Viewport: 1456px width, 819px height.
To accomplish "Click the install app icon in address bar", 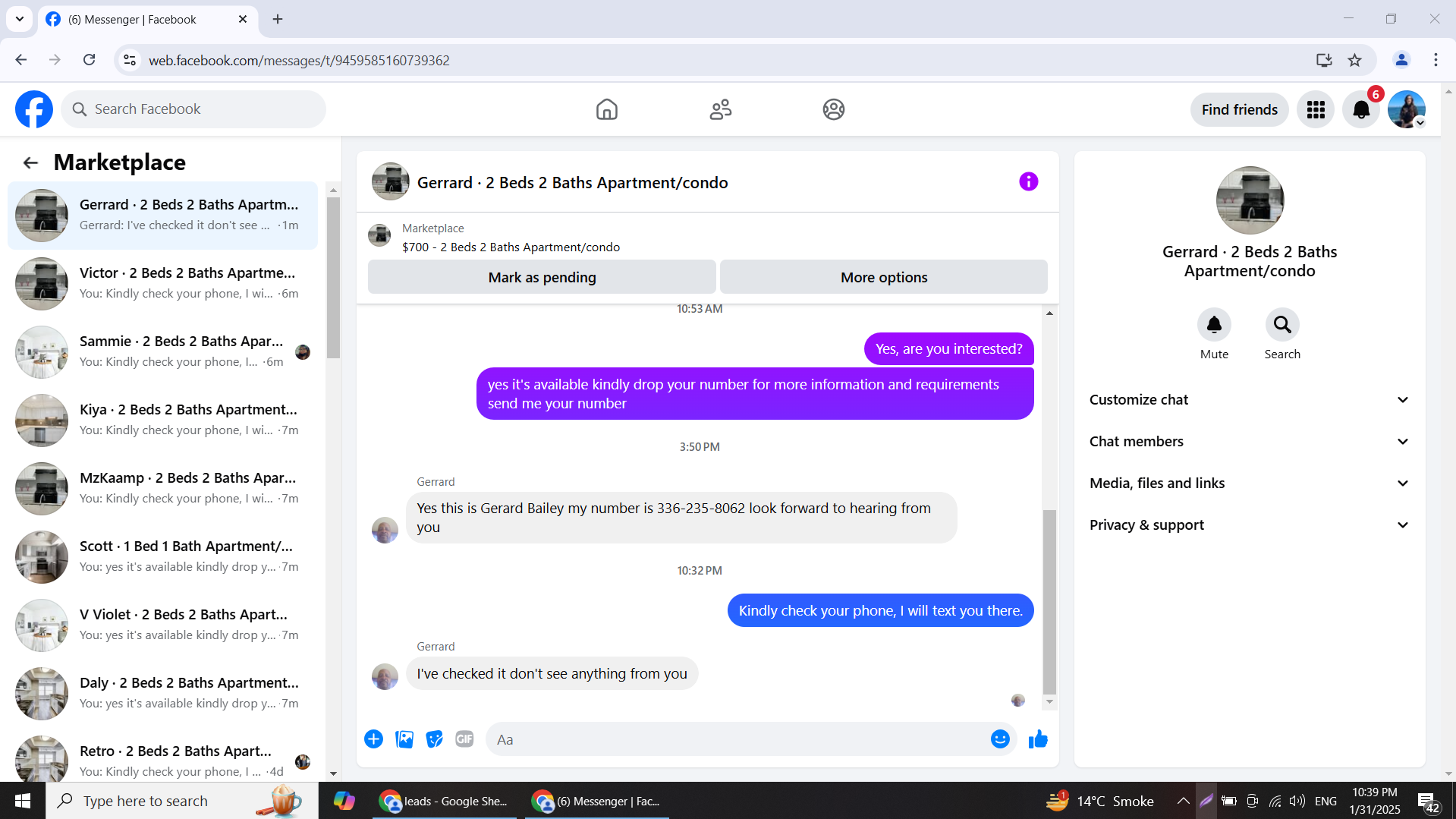I will pos(1324,60).
